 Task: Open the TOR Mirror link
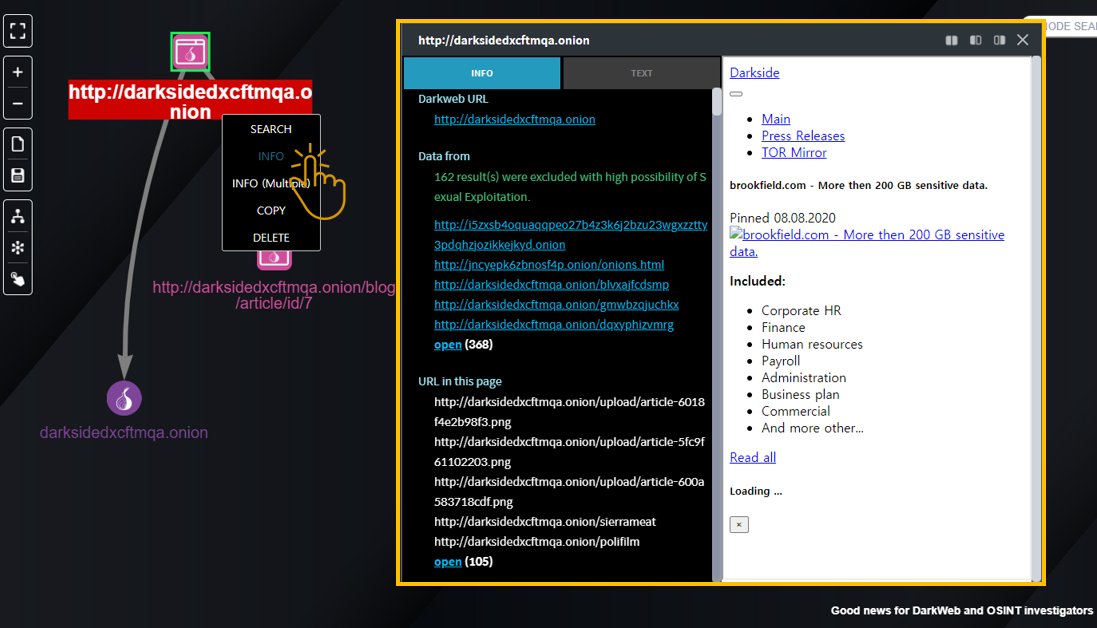(794, 152)
